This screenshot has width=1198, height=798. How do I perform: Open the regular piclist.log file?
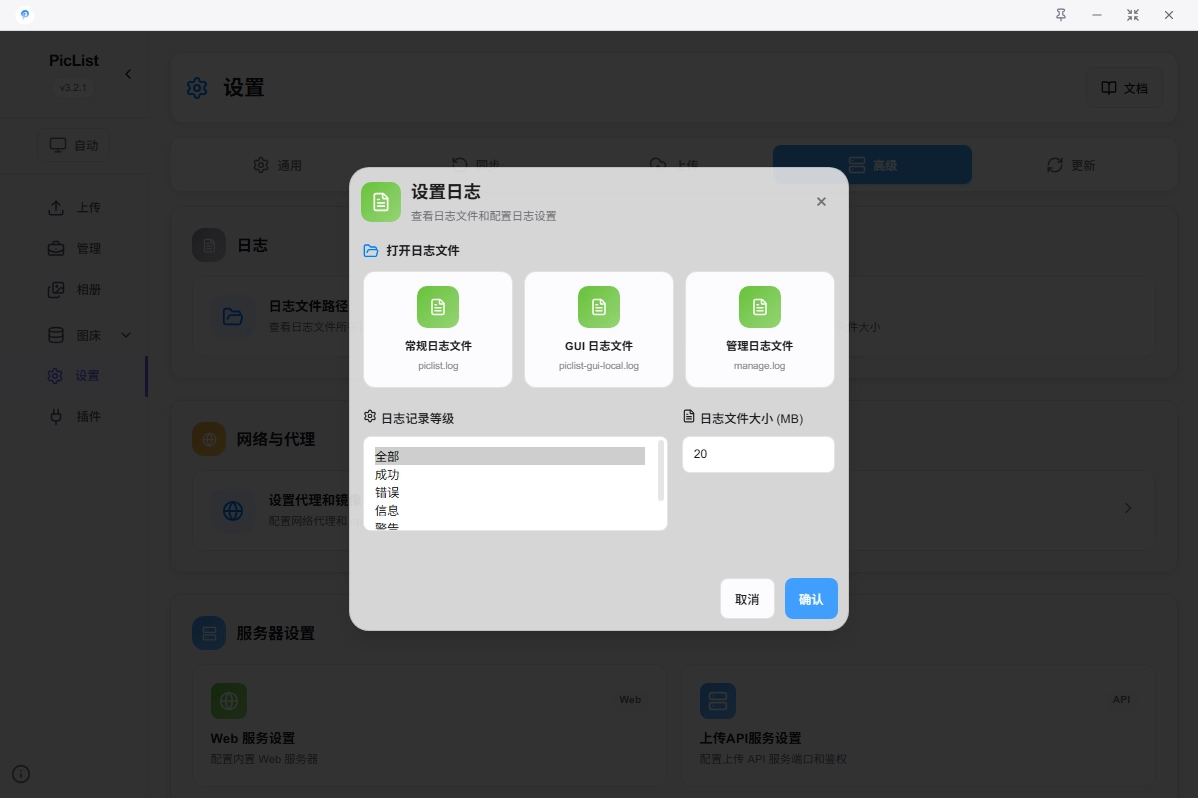pos(438,329)
